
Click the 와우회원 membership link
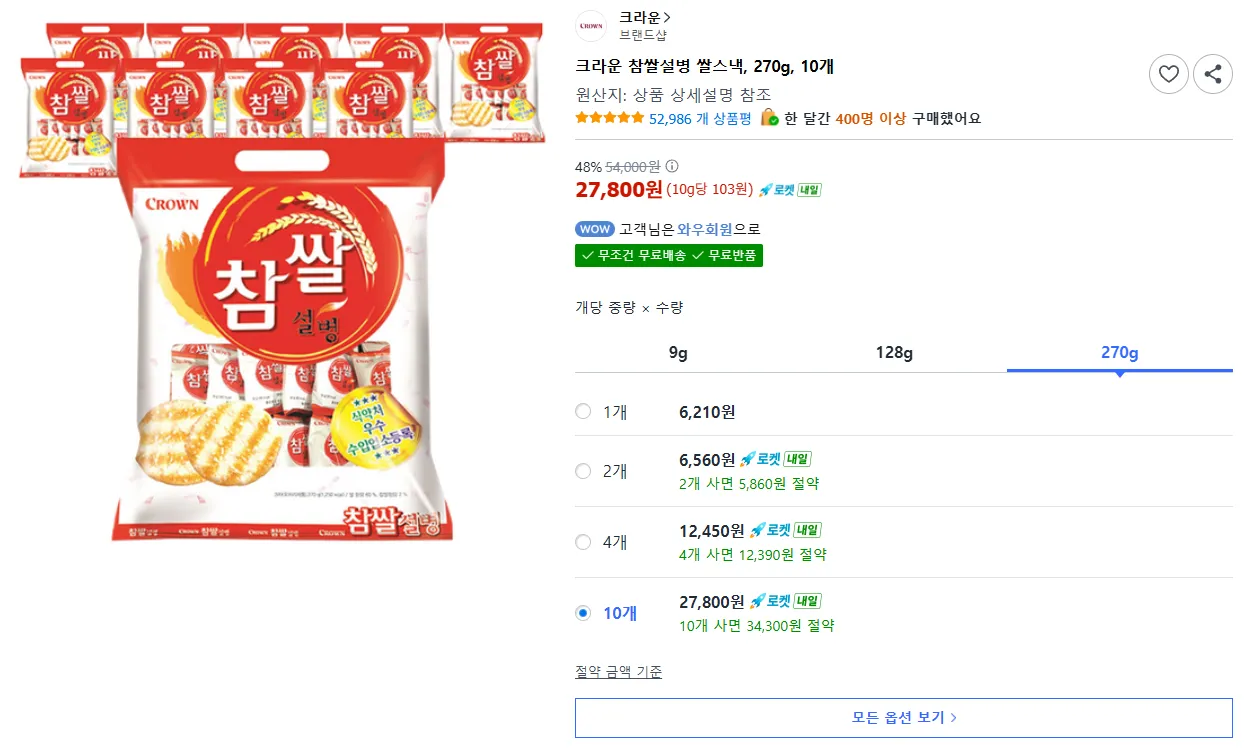[x=705, y=229]
